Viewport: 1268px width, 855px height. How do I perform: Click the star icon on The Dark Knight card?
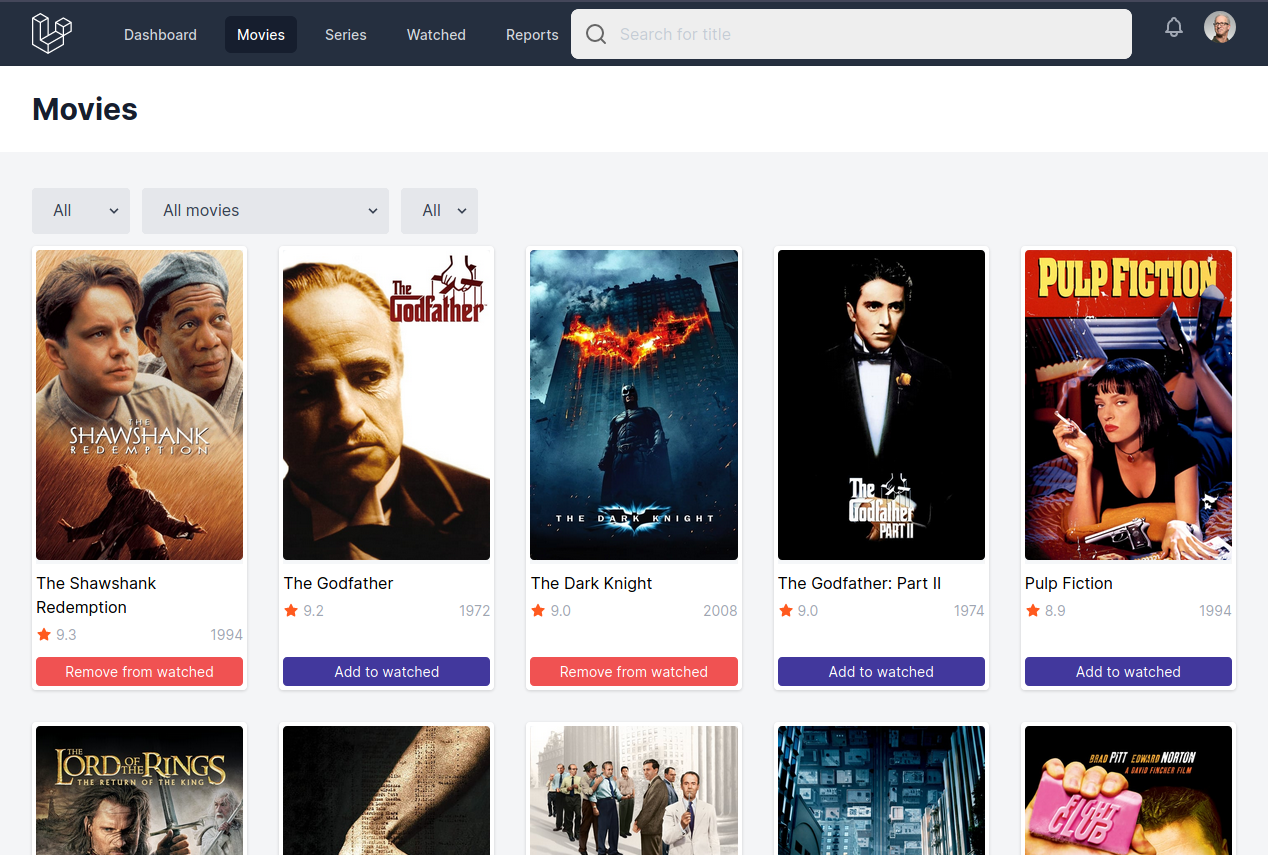pos(538,610)
